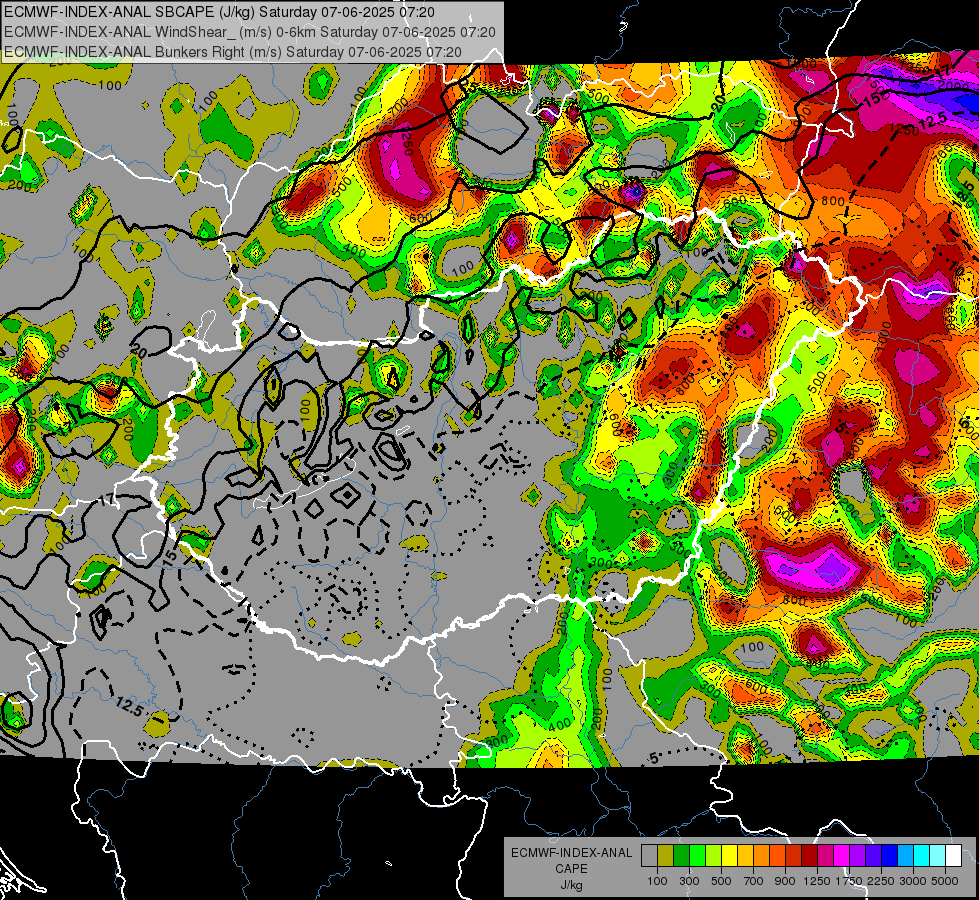Click the violet swatch left of 2250
Image resolution: width=979 pixels, height=900 pixels.
(873, 856)
